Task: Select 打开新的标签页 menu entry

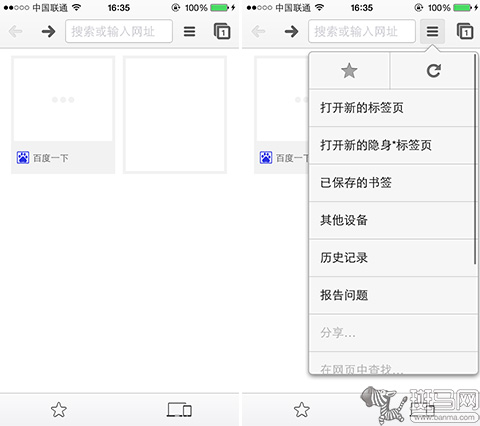Action: [392, 108]
